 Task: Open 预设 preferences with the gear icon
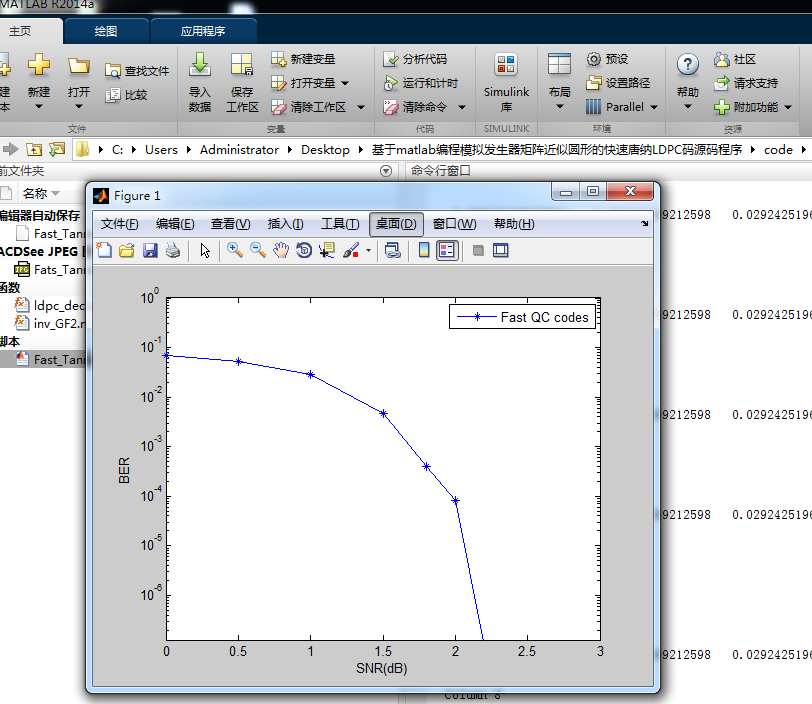(x=593, y=59)
